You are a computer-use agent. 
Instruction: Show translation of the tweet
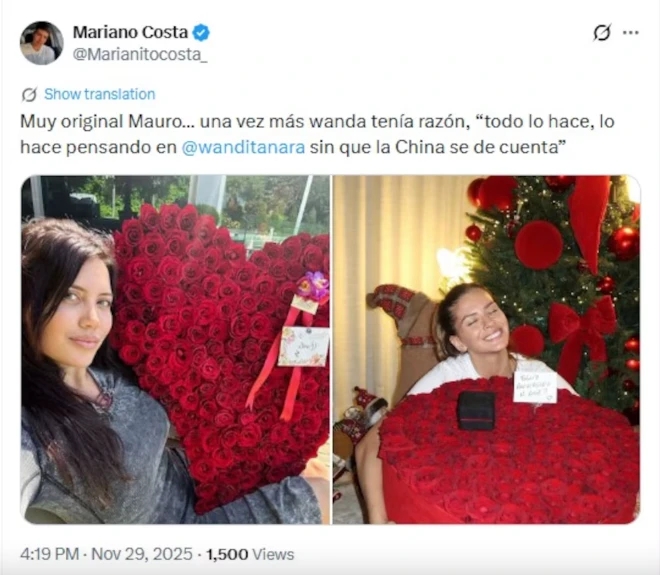[x=99, y=94]
